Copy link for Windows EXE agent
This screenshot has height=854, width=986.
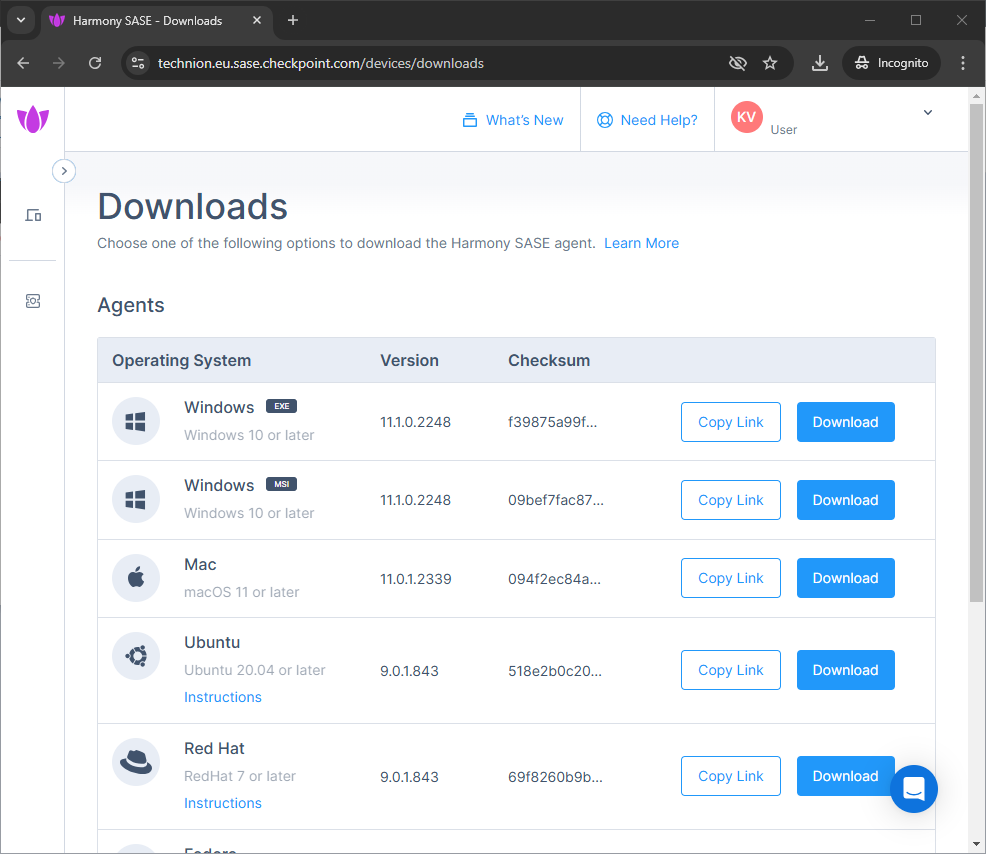(x=731, y=422)
